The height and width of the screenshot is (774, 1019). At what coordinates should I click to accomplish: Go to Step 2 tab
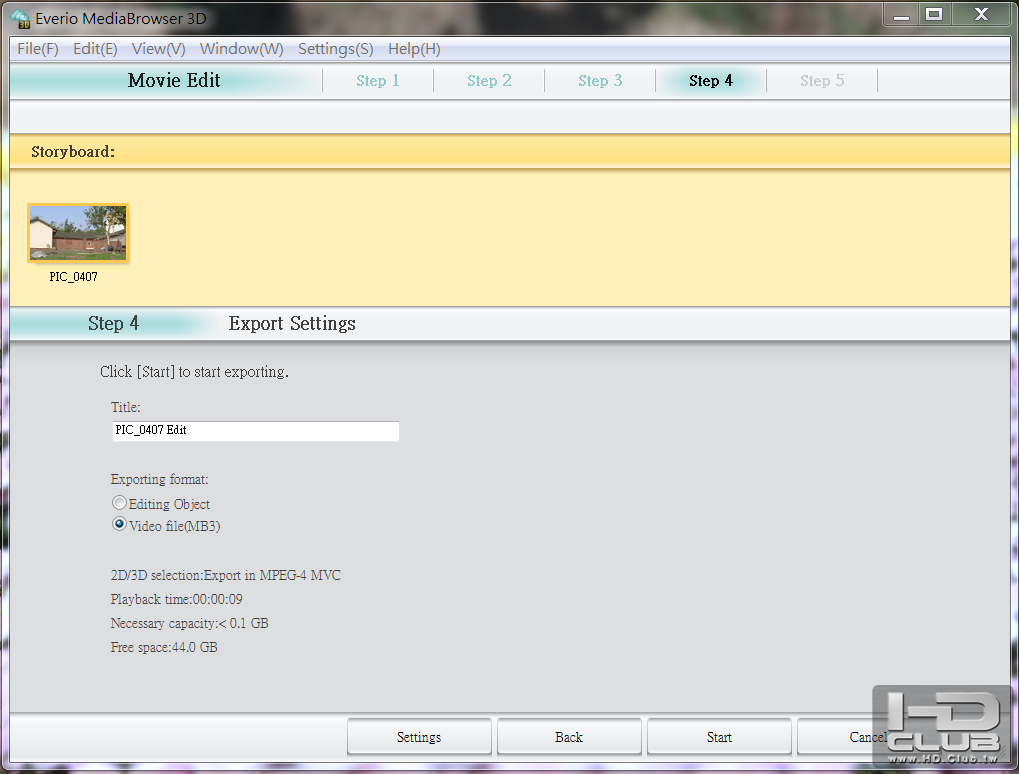click(489, 81)
